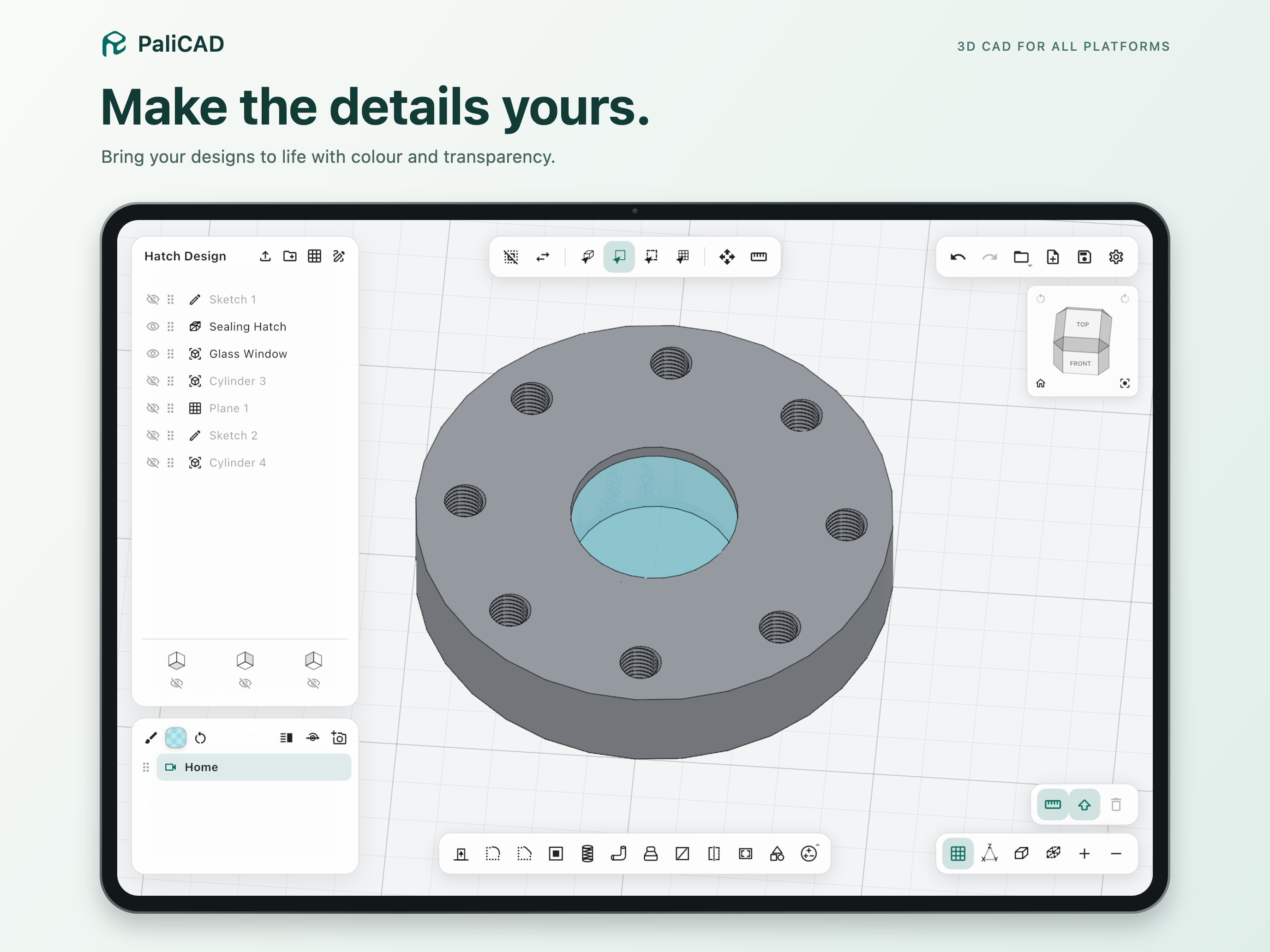Click the drag handle of Sealing Hatch row
1270x952 pixels.
tap(171, 327)
